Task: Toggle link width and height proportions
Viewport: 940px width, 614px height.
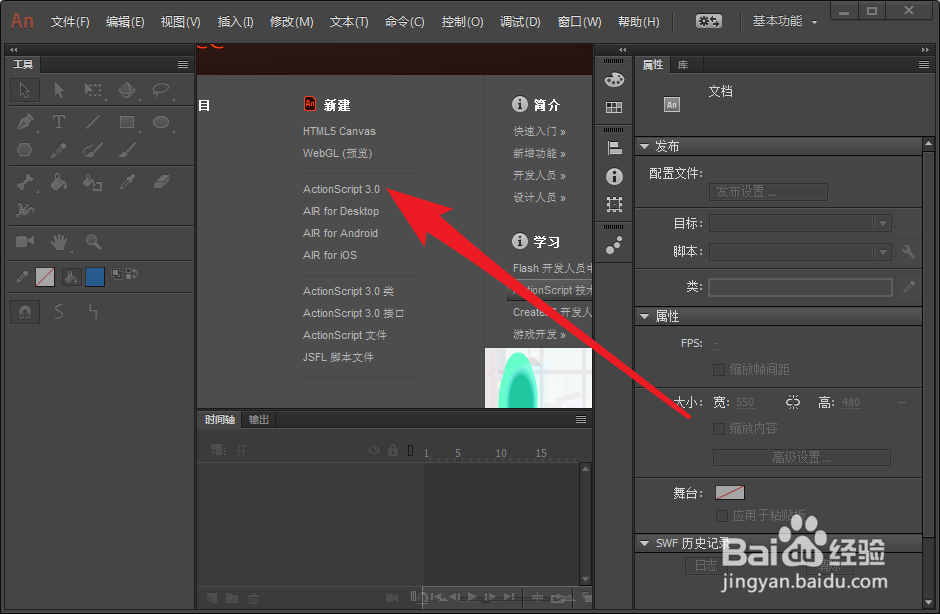Action: [x=793, y=402]
